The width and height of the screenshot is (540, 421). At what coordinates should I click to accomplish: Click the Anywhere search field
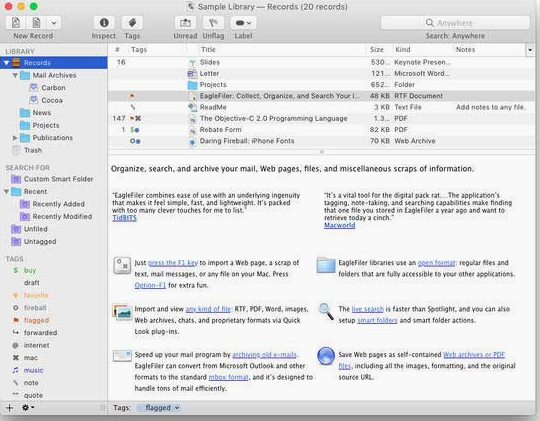[455, 23]
